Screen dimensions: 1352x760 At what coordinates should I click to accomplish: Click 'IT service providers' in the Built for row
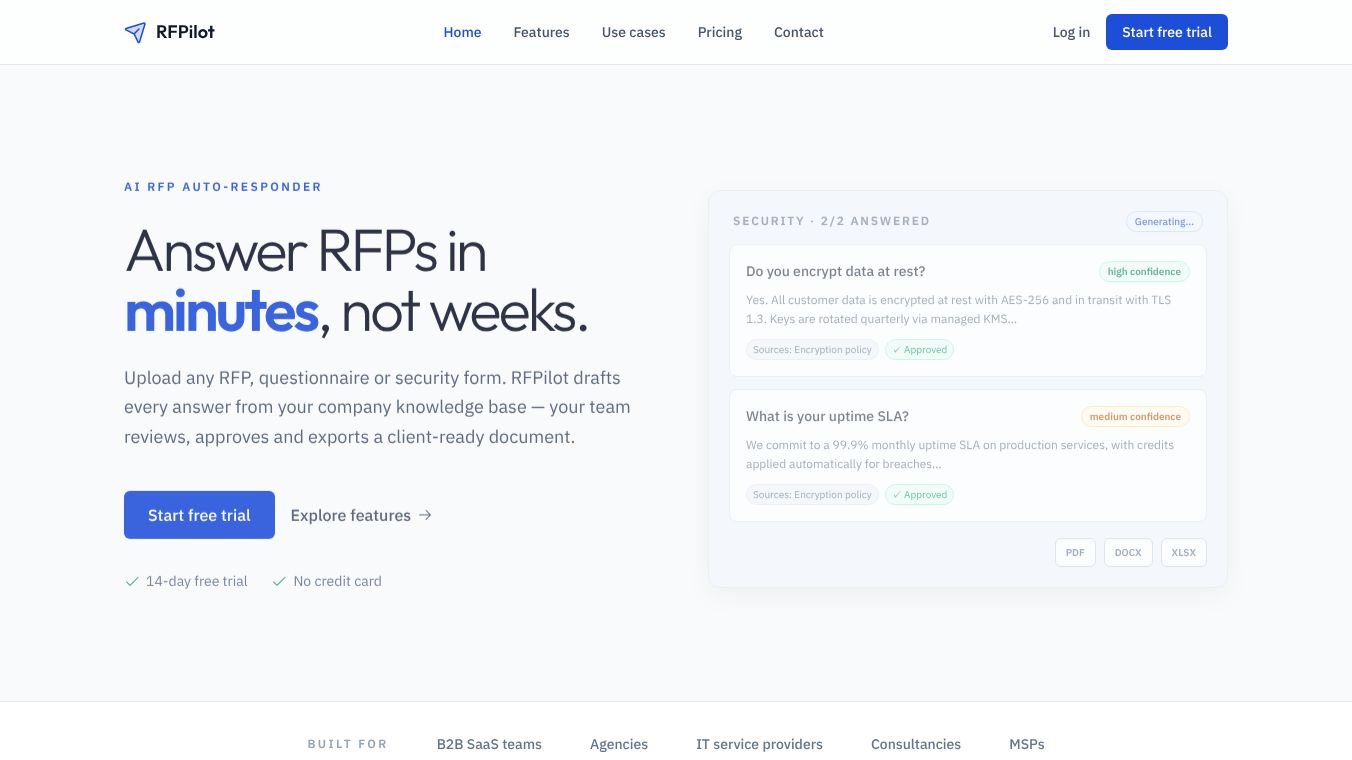759,744
